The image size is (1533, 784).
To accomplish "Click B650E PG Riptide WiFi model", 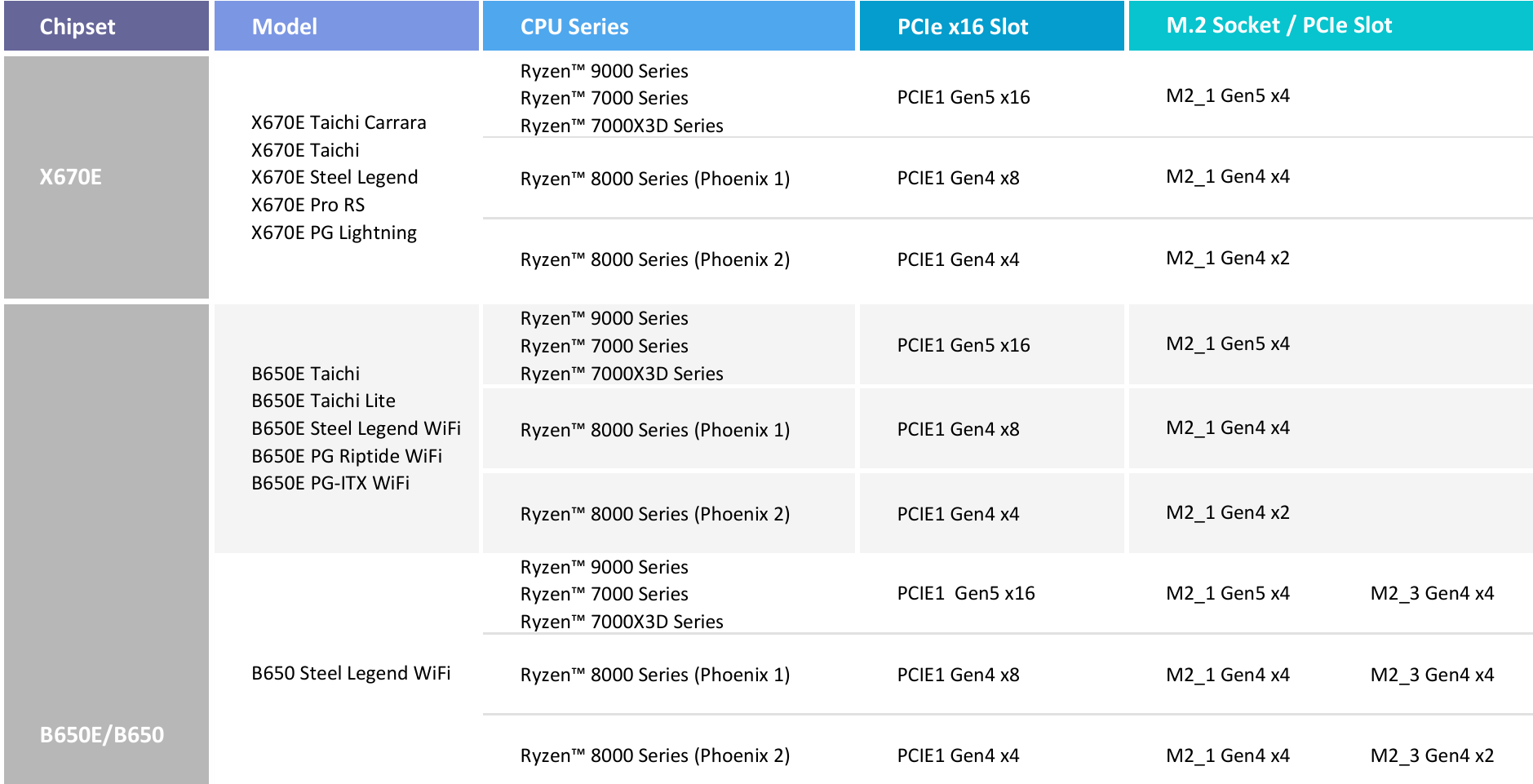I will pos(347,456).
